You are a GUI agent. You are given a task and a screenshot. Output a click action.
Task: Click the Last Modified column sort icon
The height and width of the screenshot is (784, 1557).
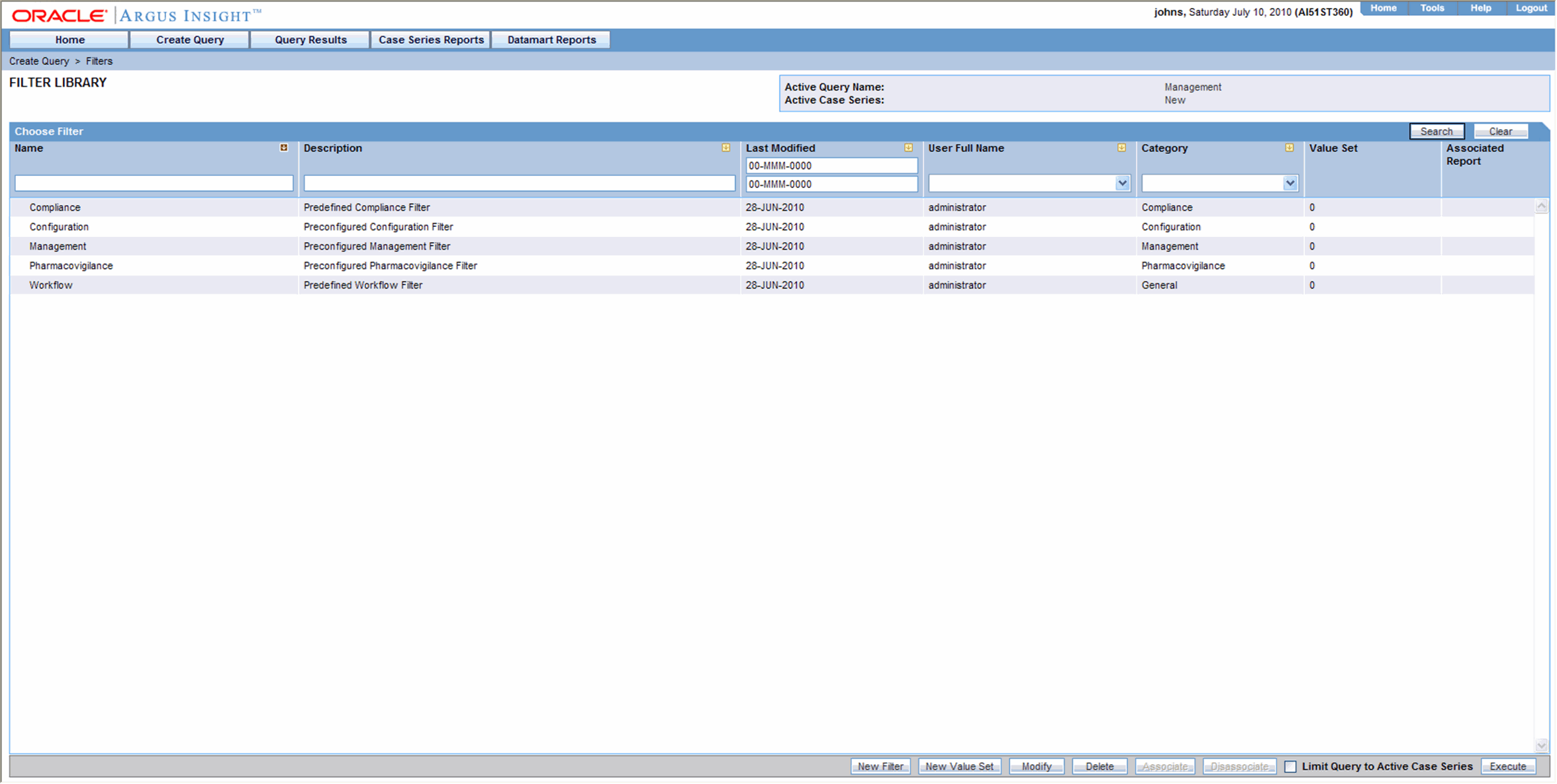pos(908,148)
